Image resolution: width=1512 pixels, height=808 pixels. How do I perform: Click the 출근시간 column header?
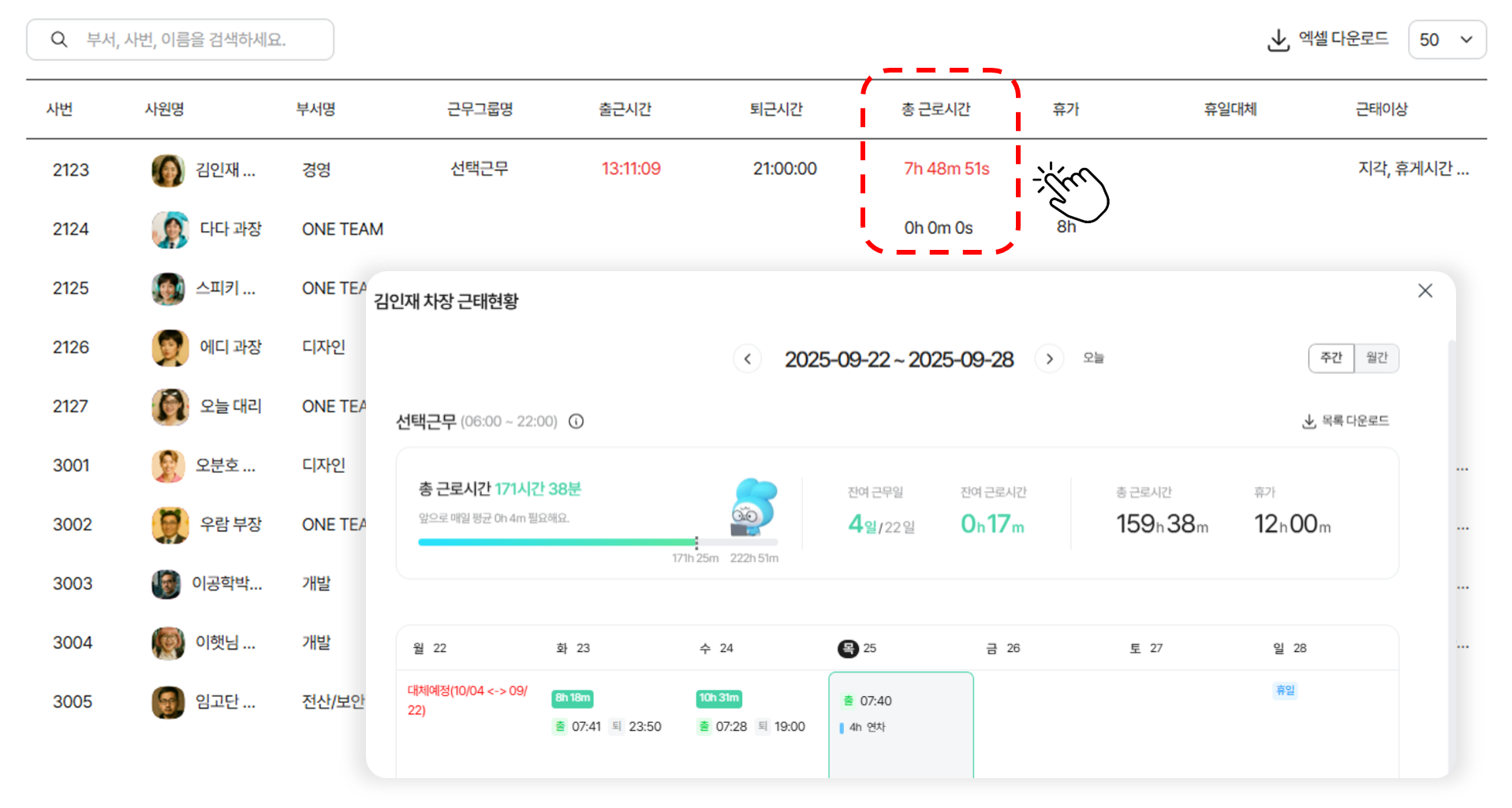tap(625, 110)
